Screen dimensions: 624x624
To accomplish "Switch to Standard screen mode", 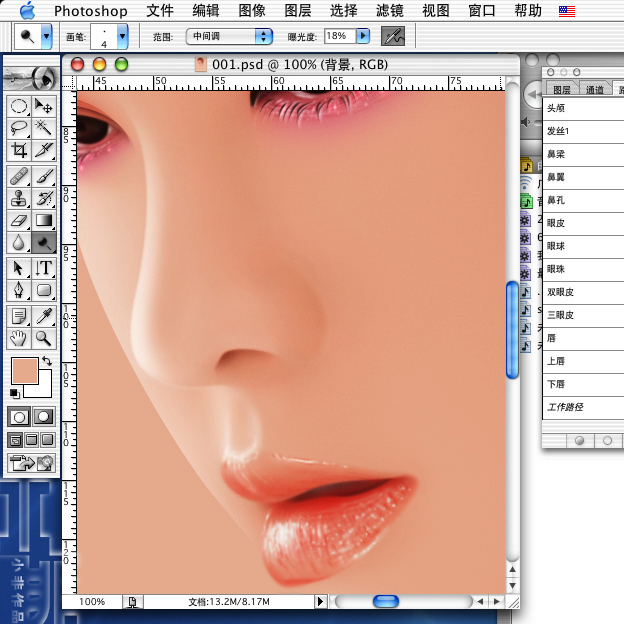I will pyautogui.click(x=15, y=440).
